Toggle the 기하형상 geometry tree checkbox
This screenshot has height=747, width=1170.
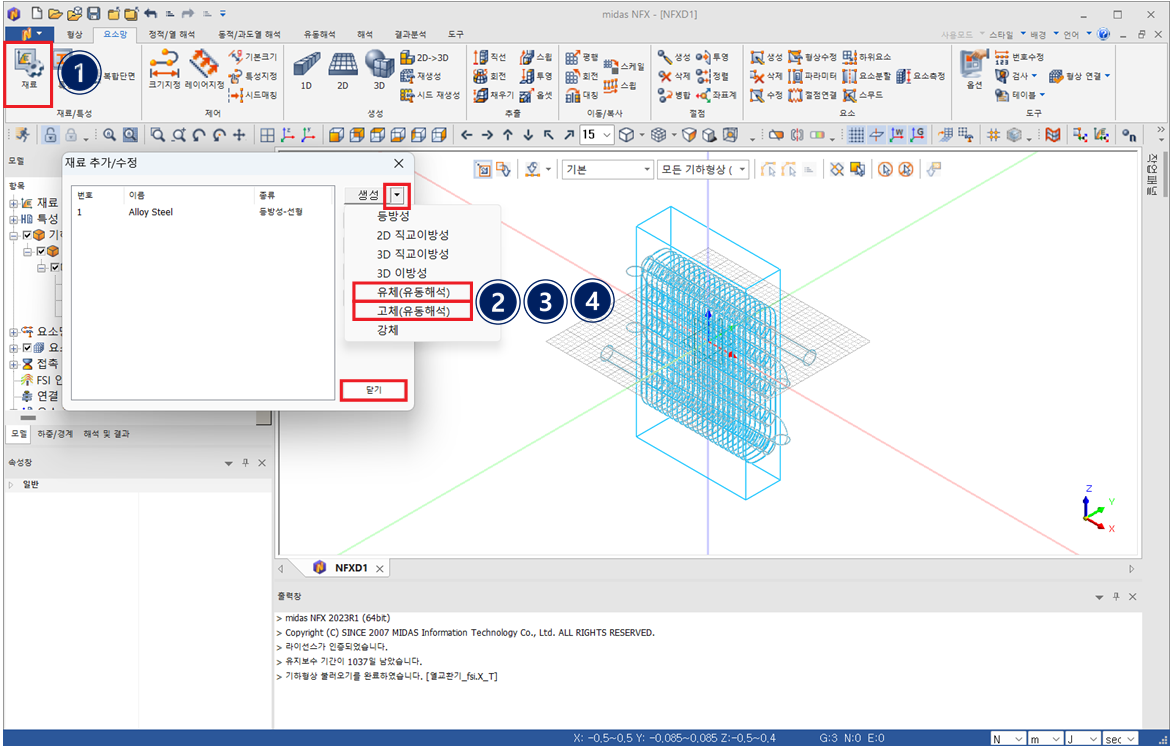28,235
